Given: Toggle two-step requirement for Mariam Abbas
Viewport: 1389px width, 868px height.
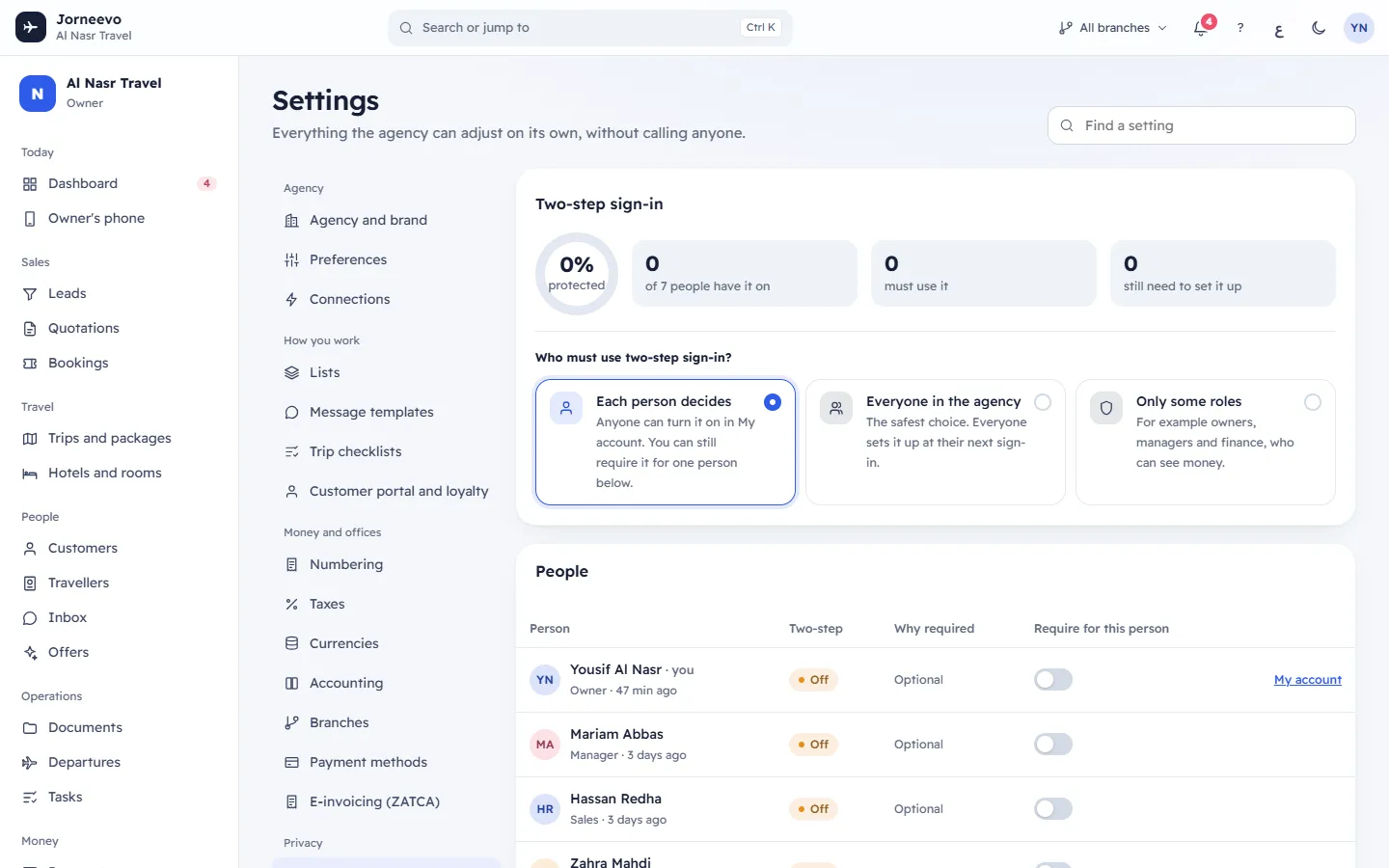Looking at the screenshot, I should point(1053,744).
